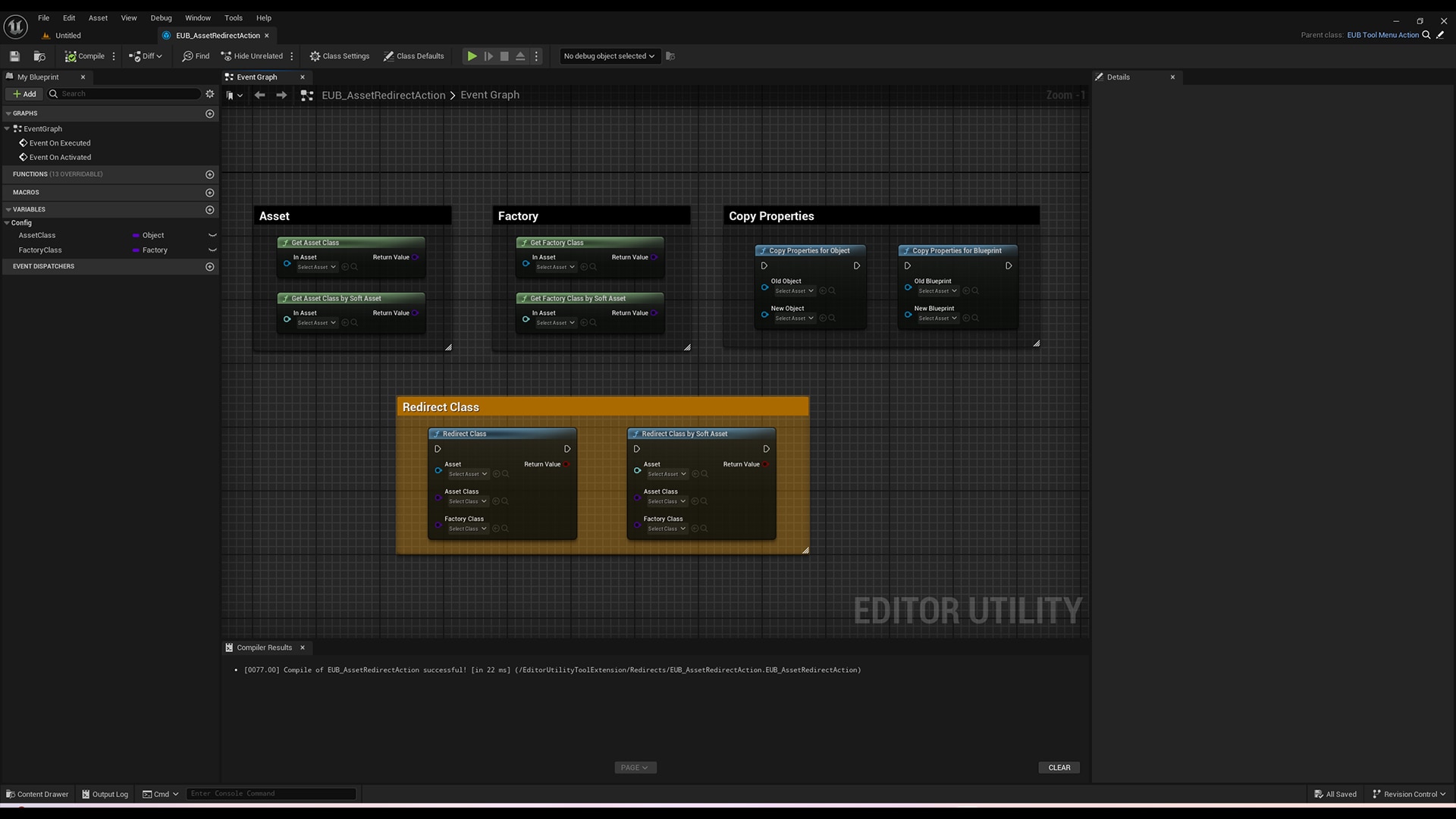Click the CLEAR button
The image size is (1456, 819).
[x=1059, y=767]
